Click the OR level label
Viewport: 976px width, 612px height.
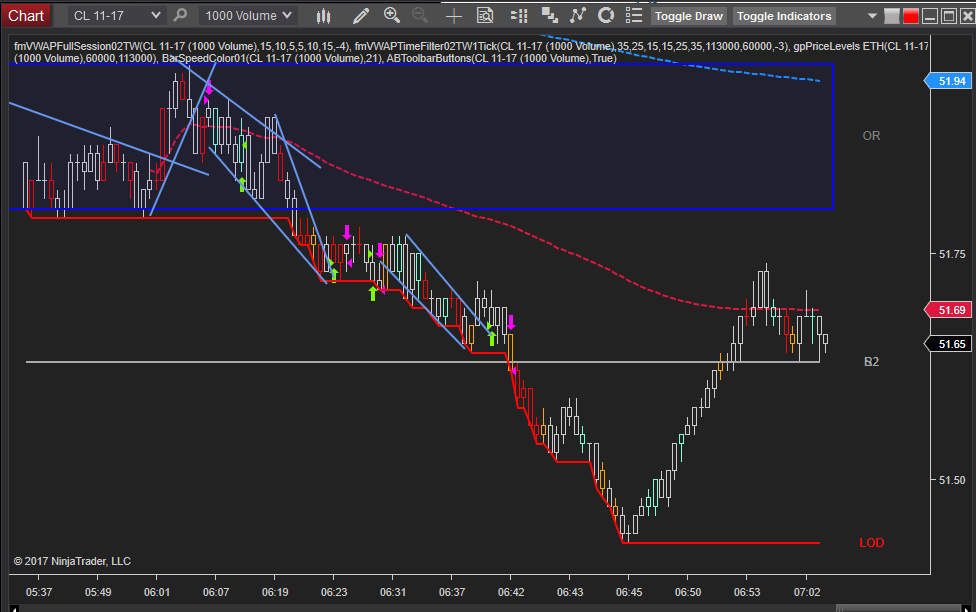[x=871, y=136]
